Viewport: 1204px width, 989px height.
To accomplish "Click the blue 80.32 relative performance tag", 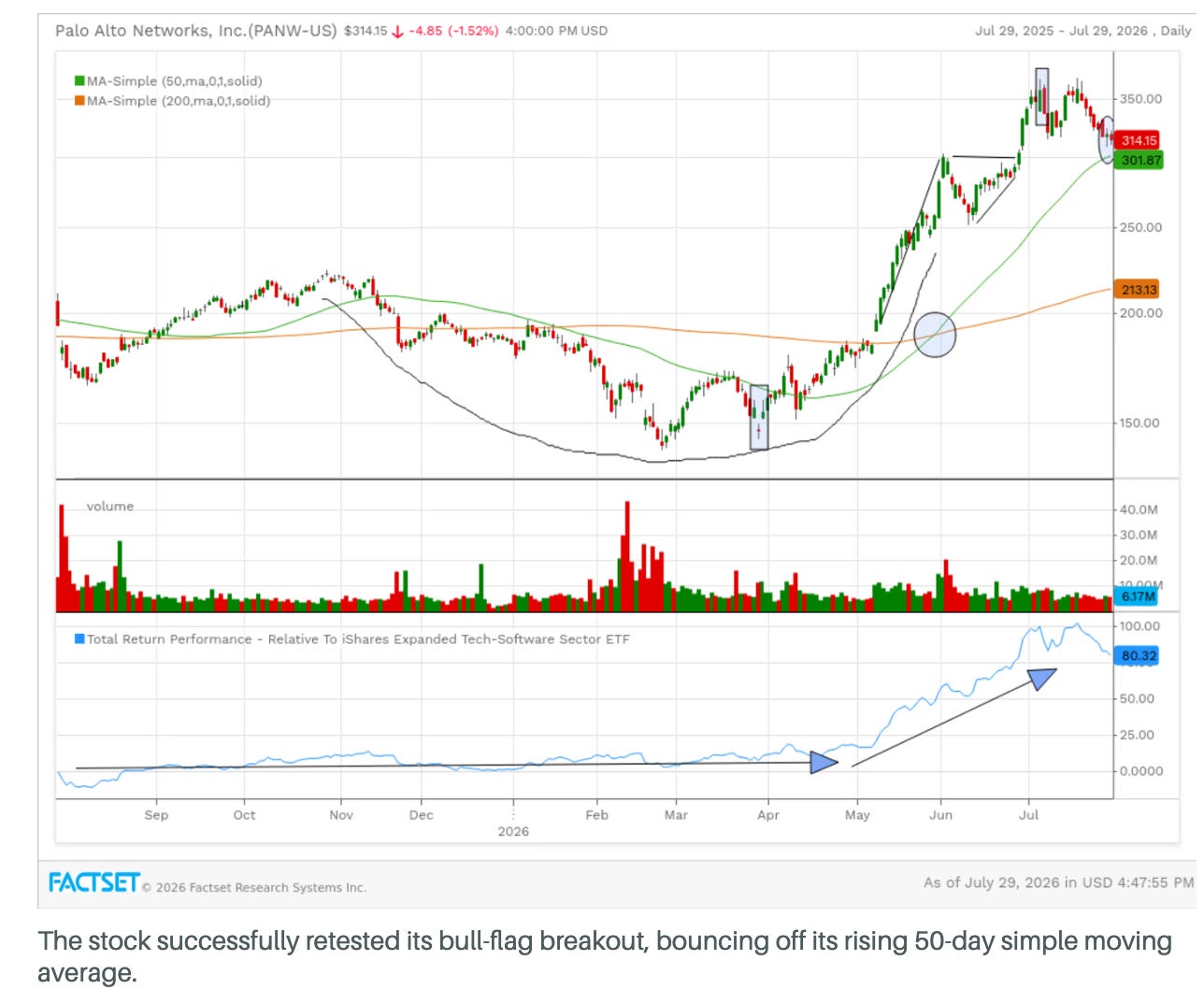I will tap(1138, 655).
